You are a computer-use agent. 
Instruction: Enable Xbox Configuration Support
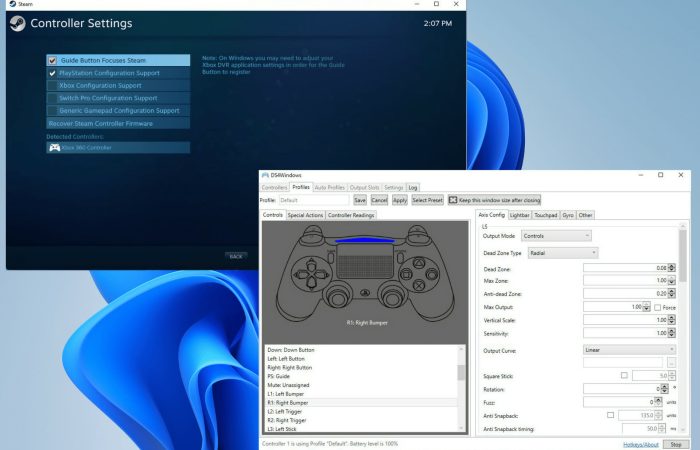click(52, 85)
